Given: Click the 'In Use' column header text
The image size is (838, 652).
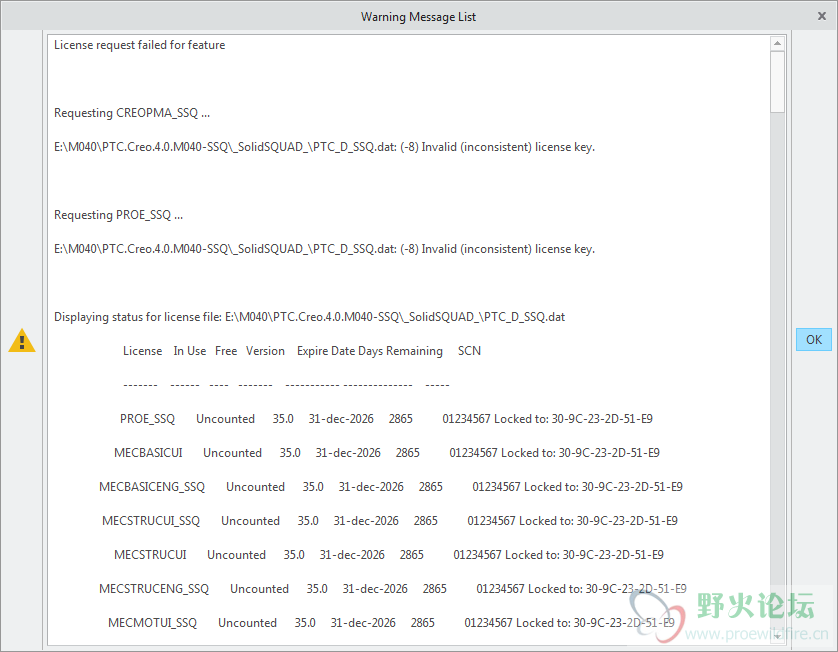Looking at the screenshot, I should [x=190, y=351].
